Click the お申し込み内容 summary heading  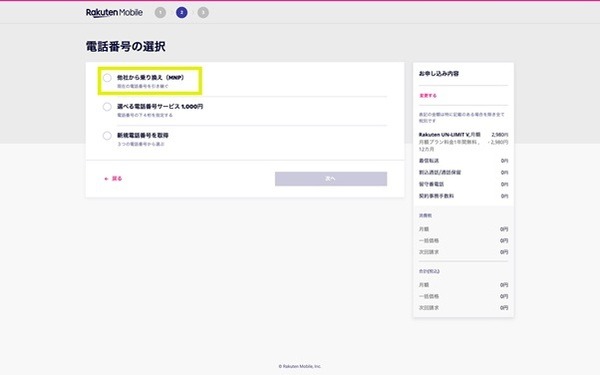coord(439,73)
